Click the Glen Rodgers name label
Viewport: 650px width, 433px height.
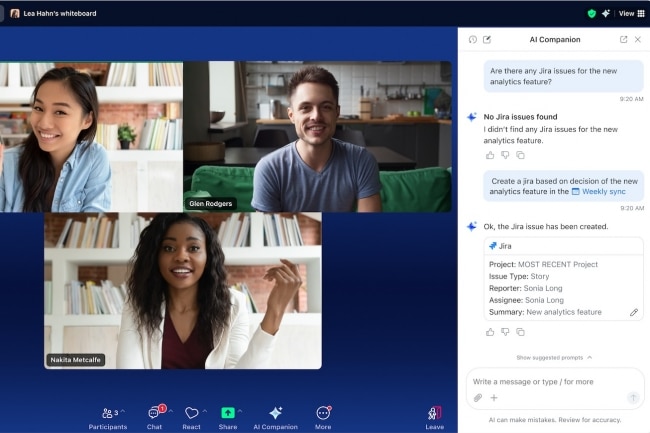point(211,203)
